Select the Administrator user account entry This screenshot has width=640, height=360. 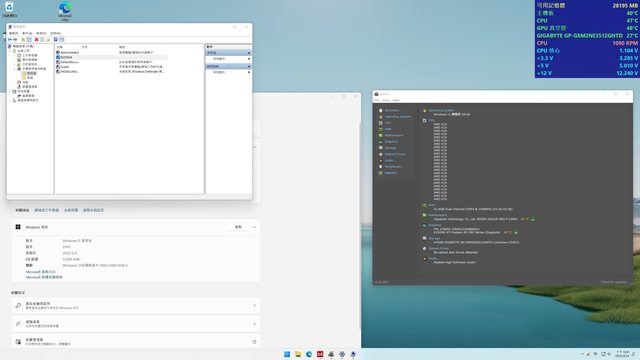click(69, 53)
